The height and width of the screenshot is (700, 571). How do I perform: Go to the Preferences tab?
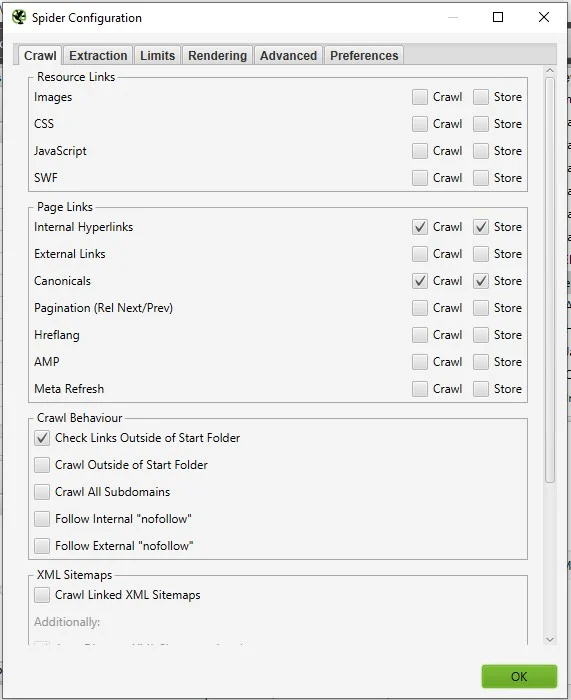[364, 55]
